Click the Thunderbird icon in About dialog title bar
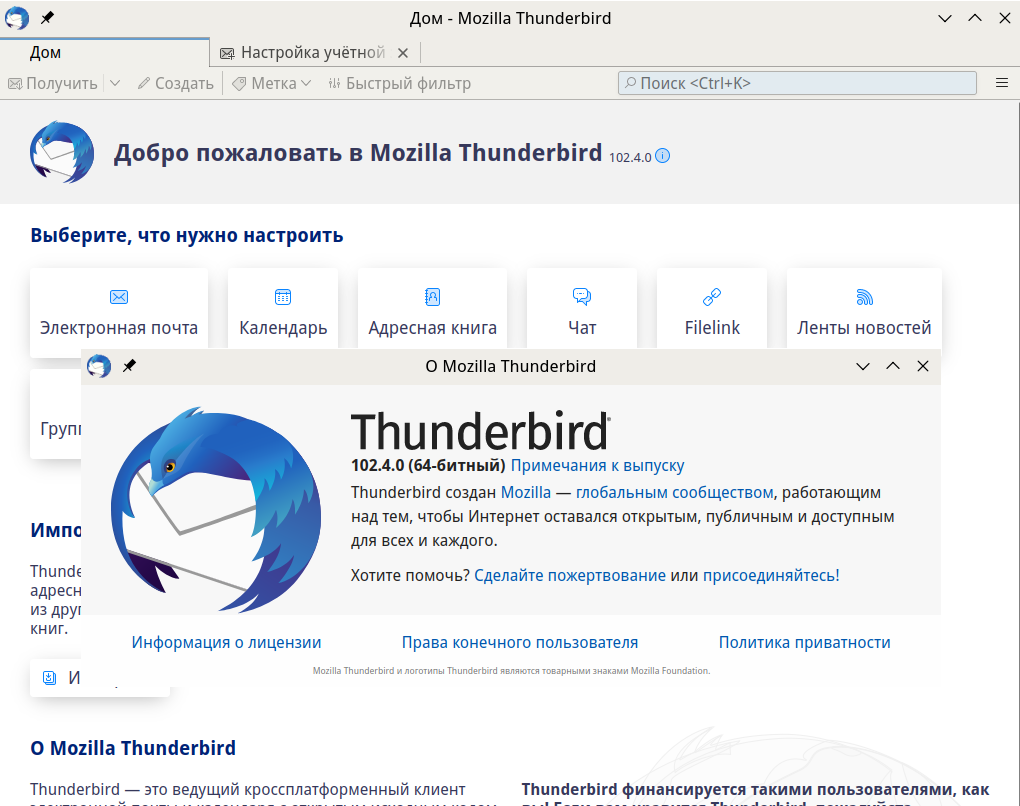 pos(99,366)
